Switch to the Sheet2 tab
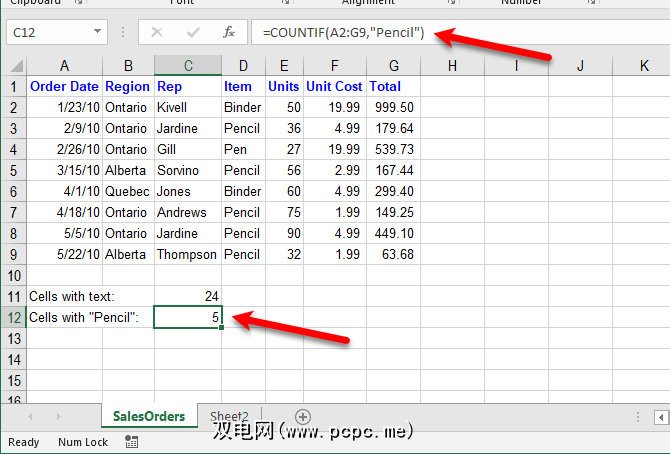The width and height of the screenshot is (670, 454). point(230,416)
